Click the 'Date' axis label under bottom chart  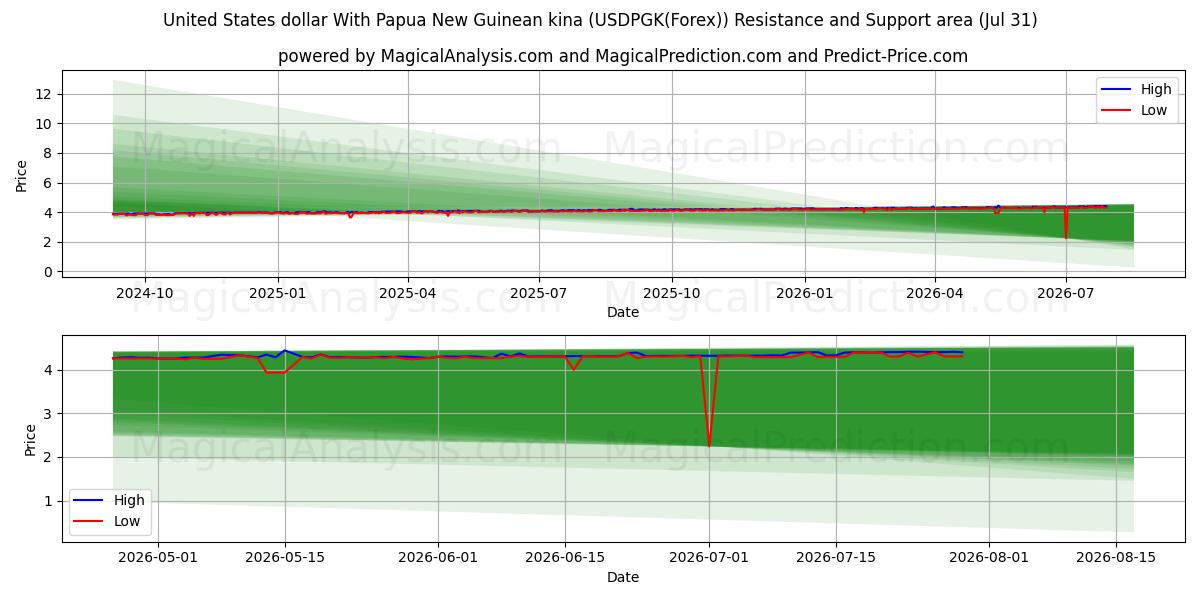[x=623, y=577]
